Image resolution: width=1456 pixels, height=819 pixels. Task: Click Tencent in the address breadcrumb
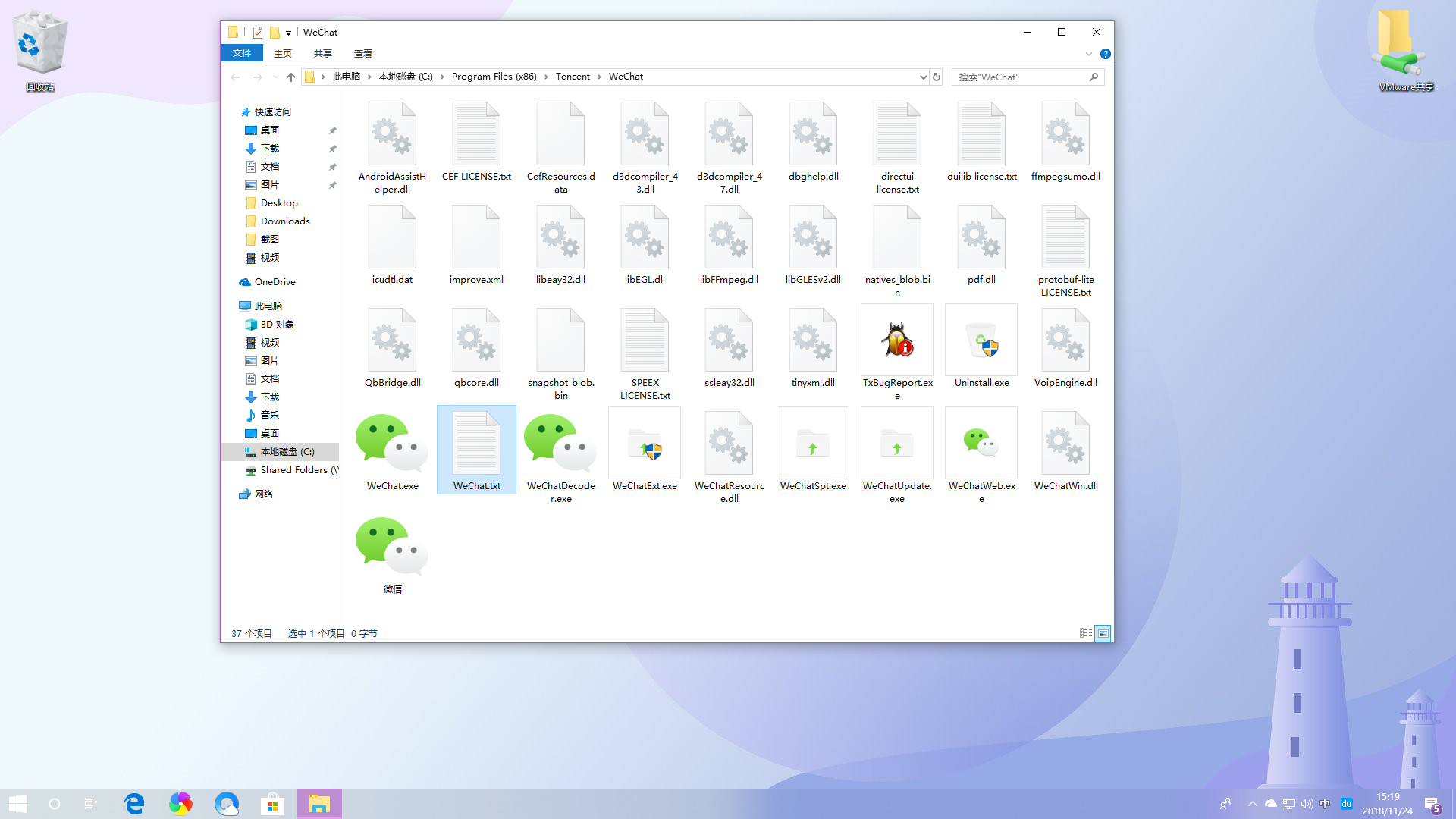pos(573,77)
